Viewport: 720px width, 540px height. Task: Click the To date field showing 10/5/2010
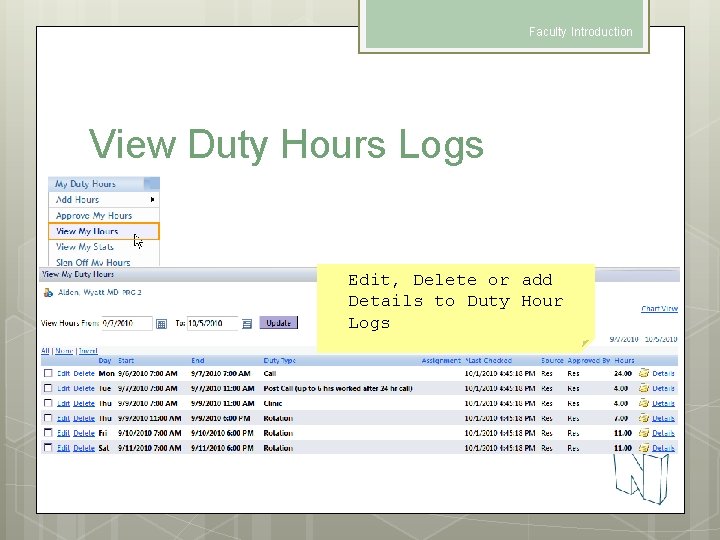(213, 323)
